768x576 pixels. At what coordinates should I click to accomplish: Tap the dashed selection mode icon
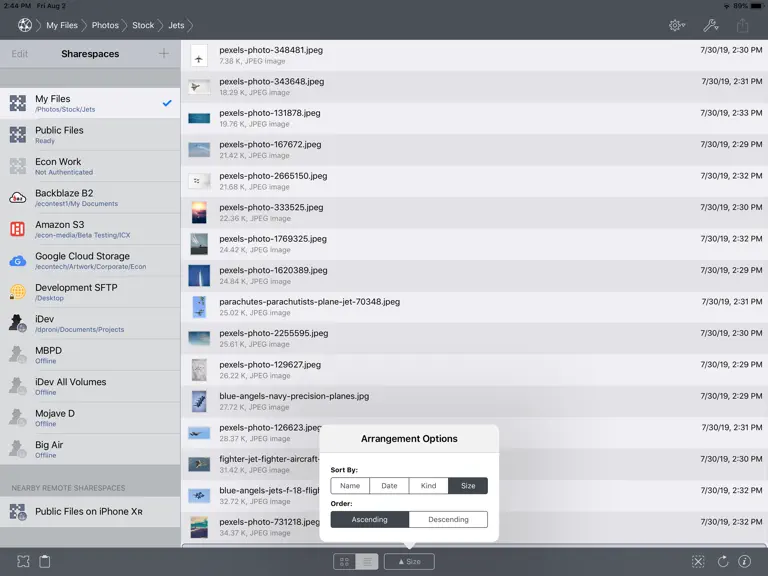tap(698, 561)
